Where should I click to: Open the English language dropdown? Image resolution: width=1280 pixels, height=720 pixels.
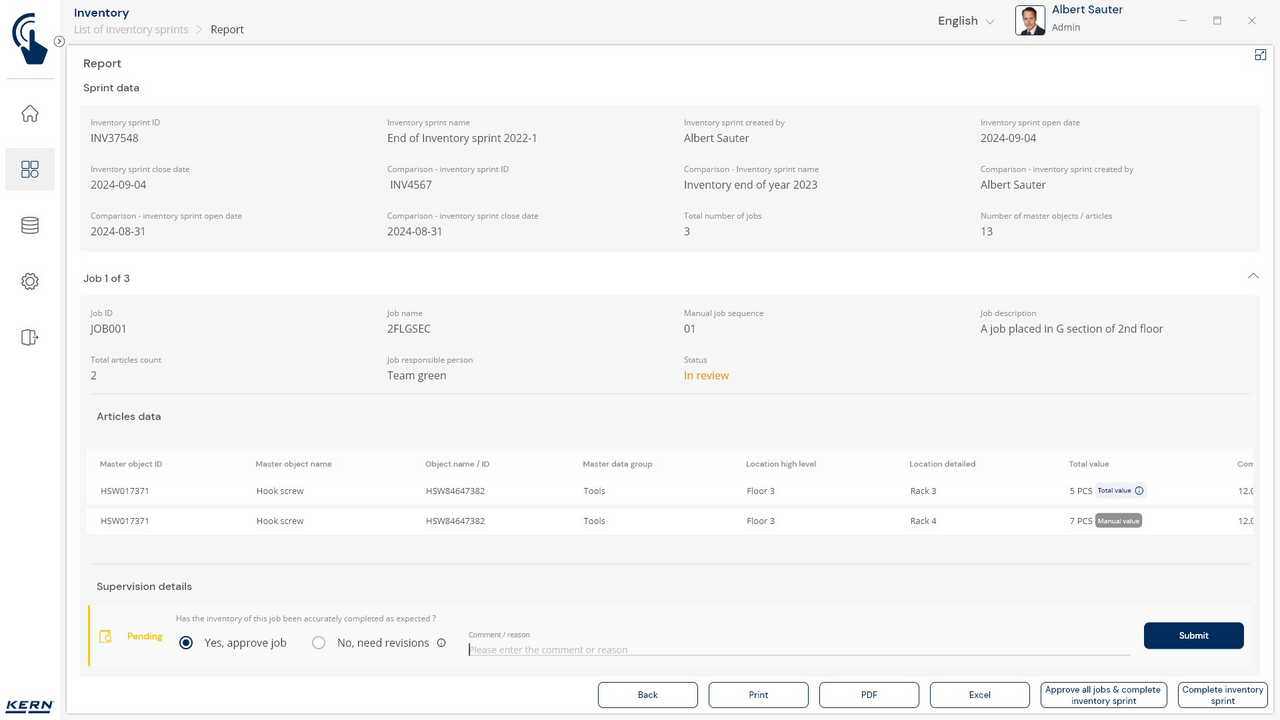point(965,21)
